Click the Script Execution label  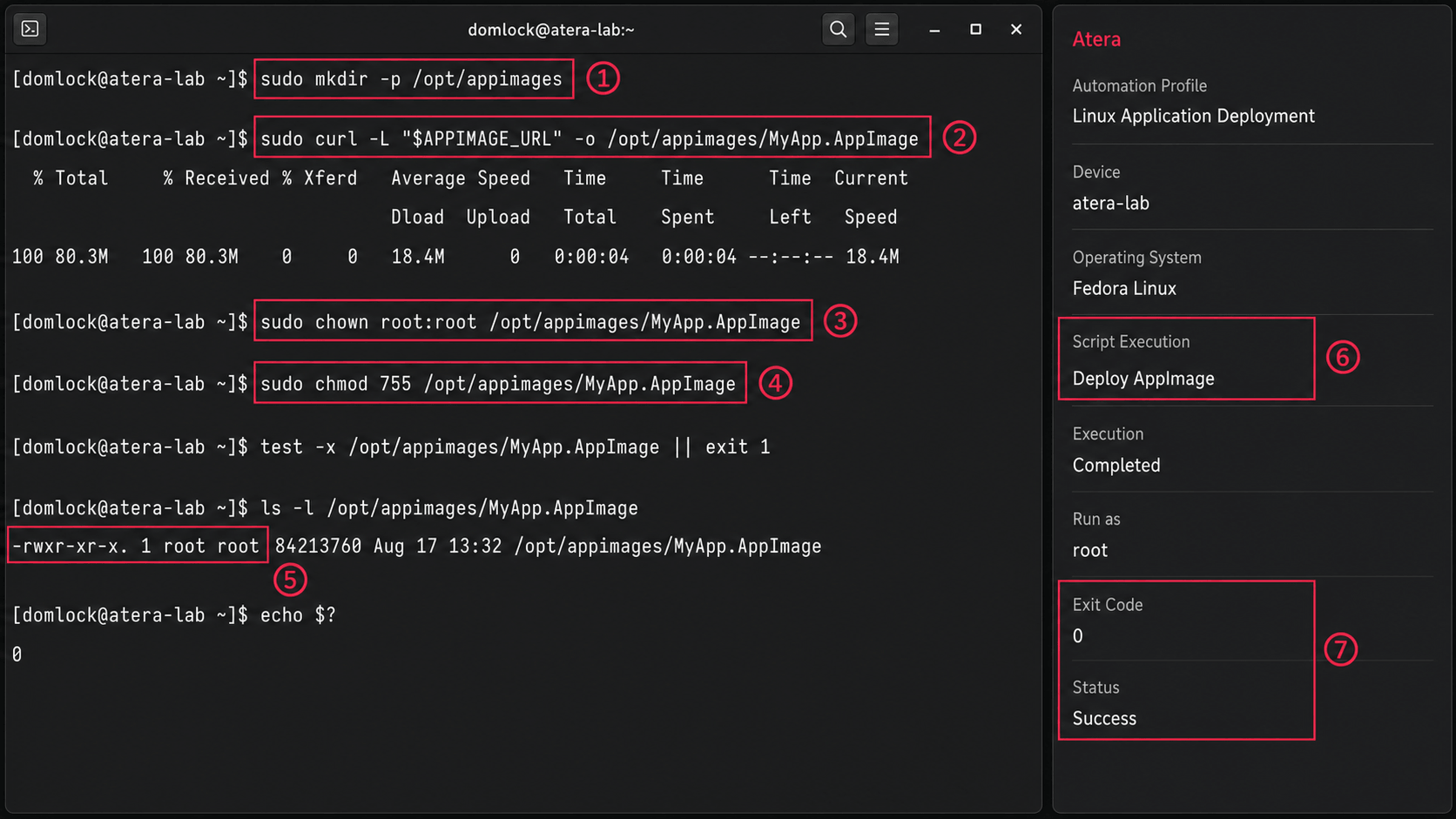pyautogui.click(x=1130, y=342)
